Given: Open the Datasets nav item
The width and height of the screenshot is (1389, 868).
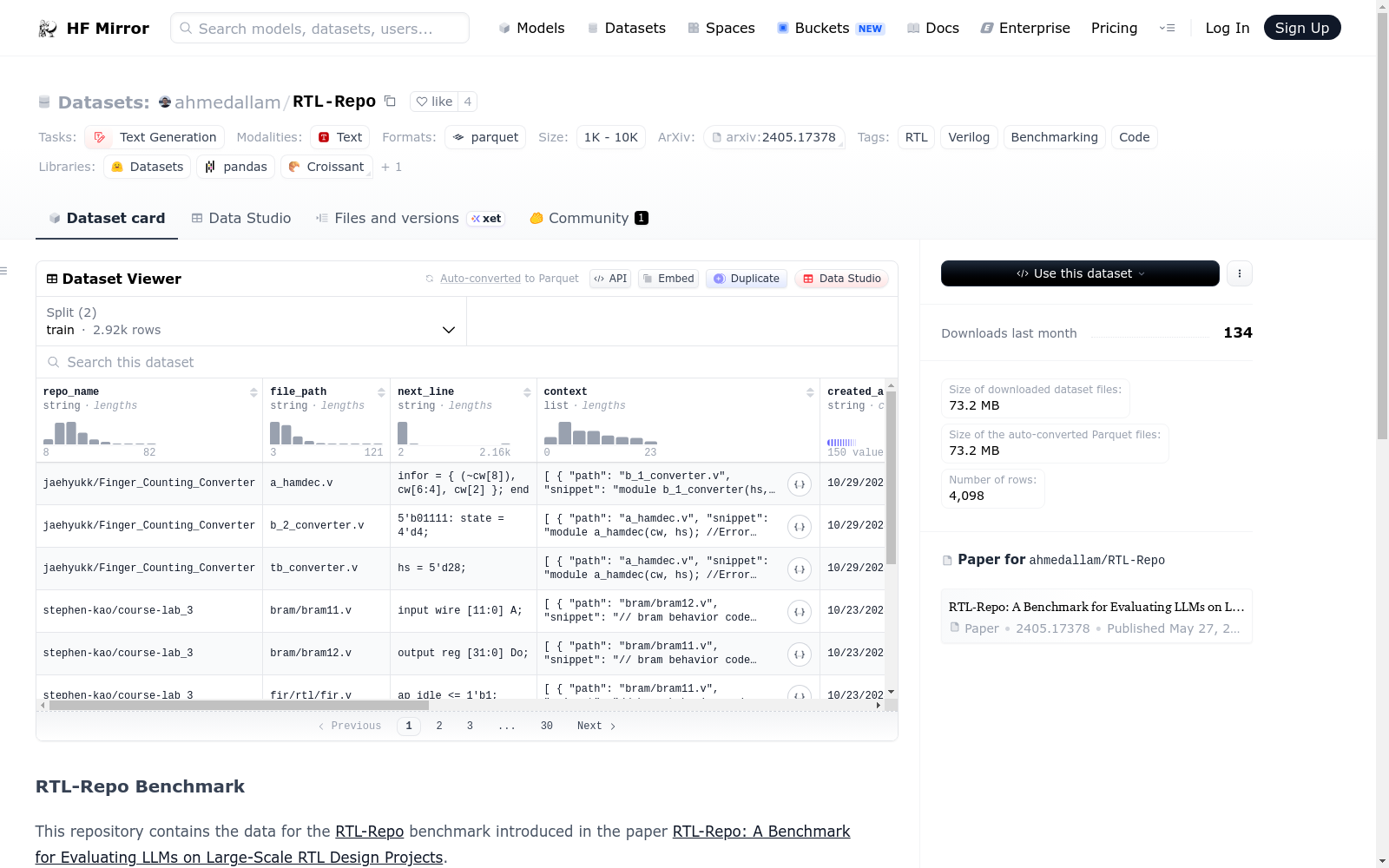Looking at the screenshot, I should [626, 28].
